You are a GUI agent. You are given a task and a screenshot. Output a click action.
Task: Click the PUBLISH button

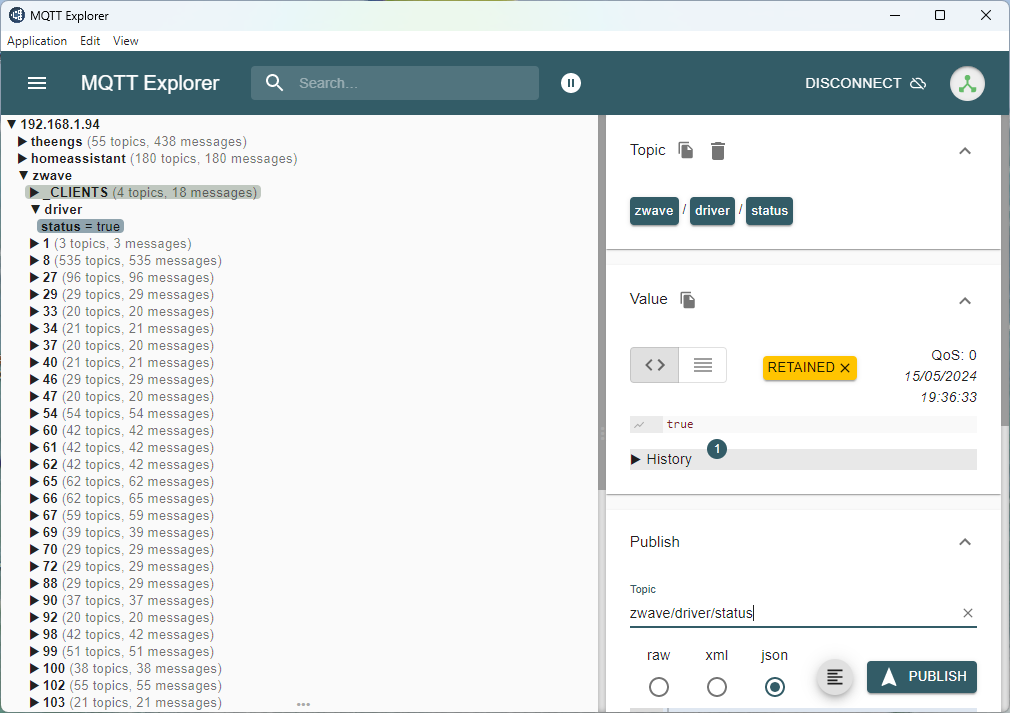click(x=921, y=677)
